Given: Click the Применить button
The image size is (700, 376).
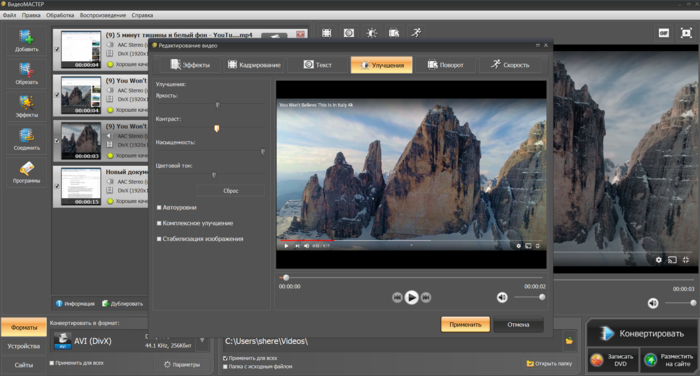Looking at the screenshot, I should point(465,325).
